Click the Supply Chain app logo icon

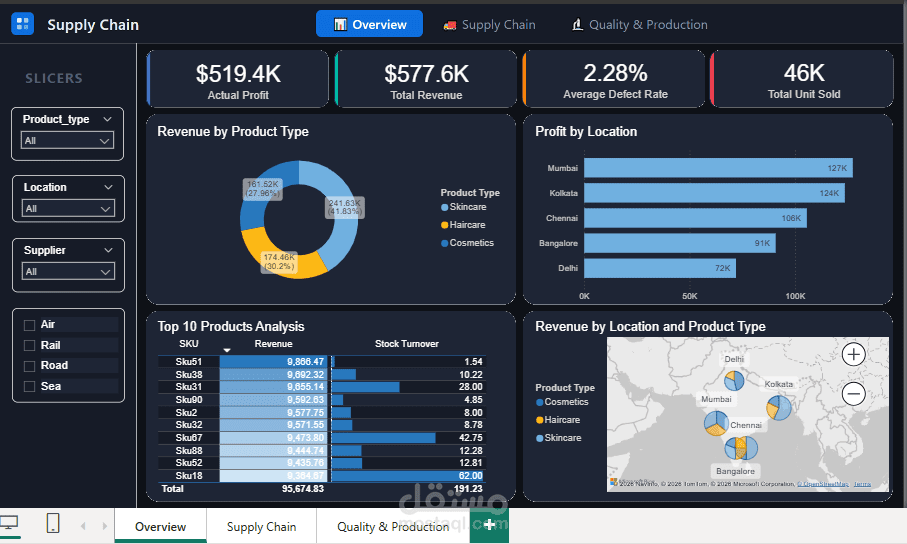pos(23,24)
